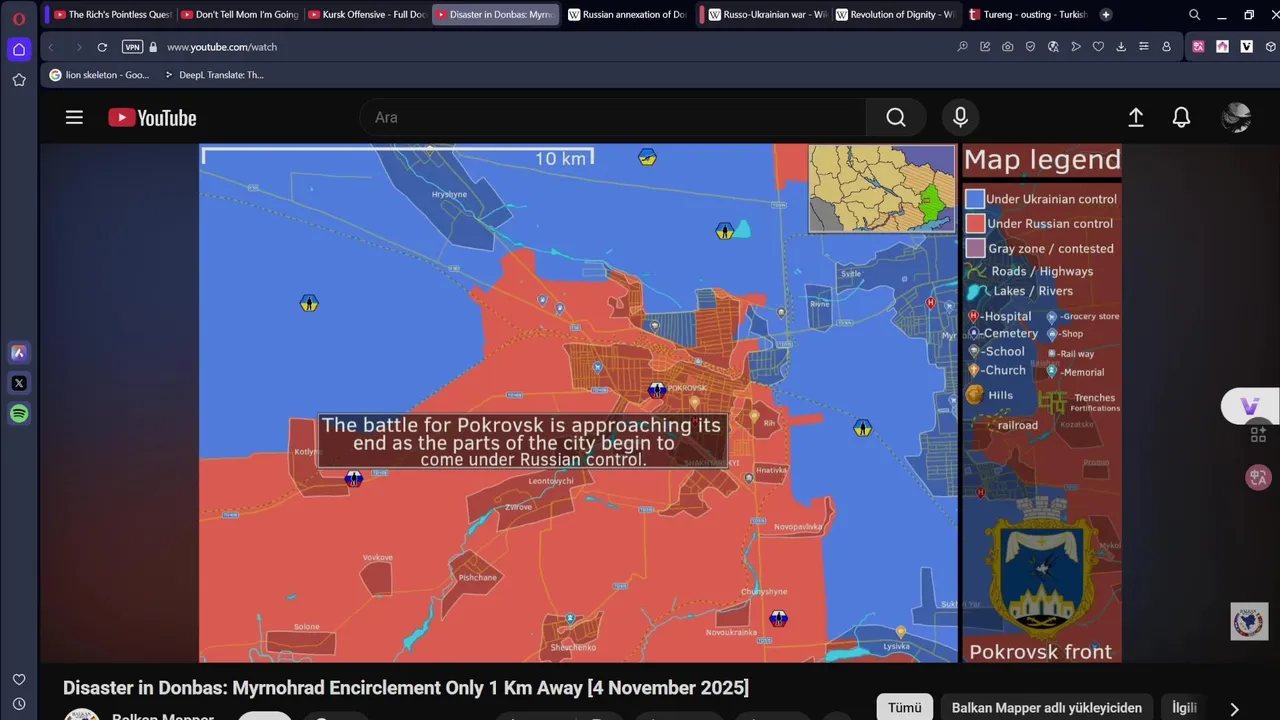This screenshot has height=720, width=1280.
Task: Click the channel watermark on video
Action: (1249, 621)
